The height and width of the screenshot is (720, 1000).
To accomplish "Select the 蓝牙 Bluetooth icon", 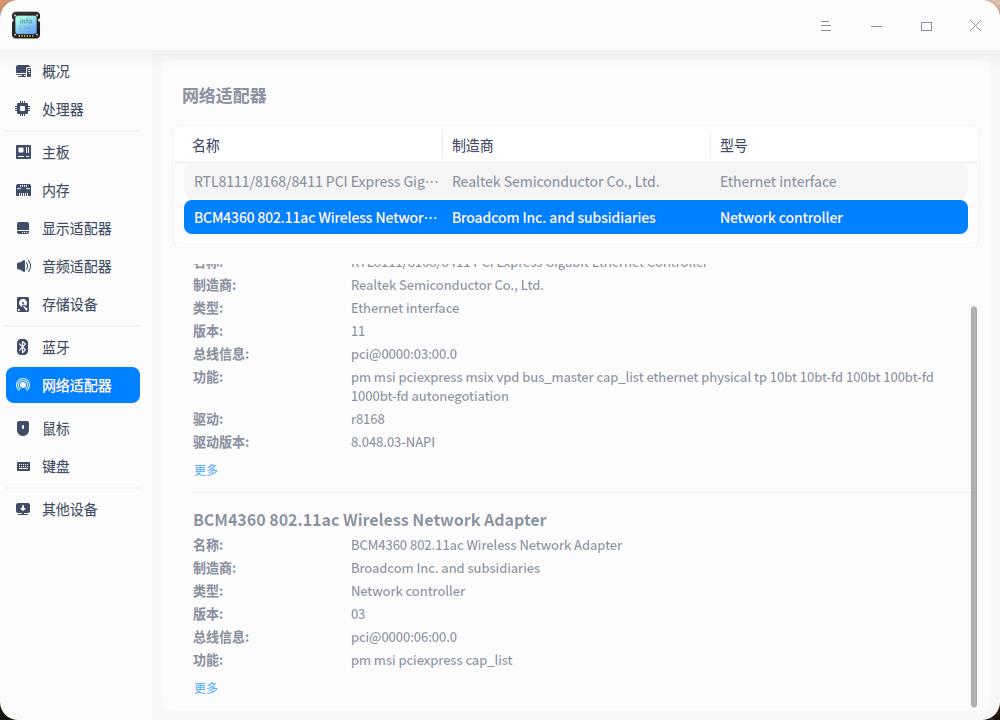I will point(23,347).
